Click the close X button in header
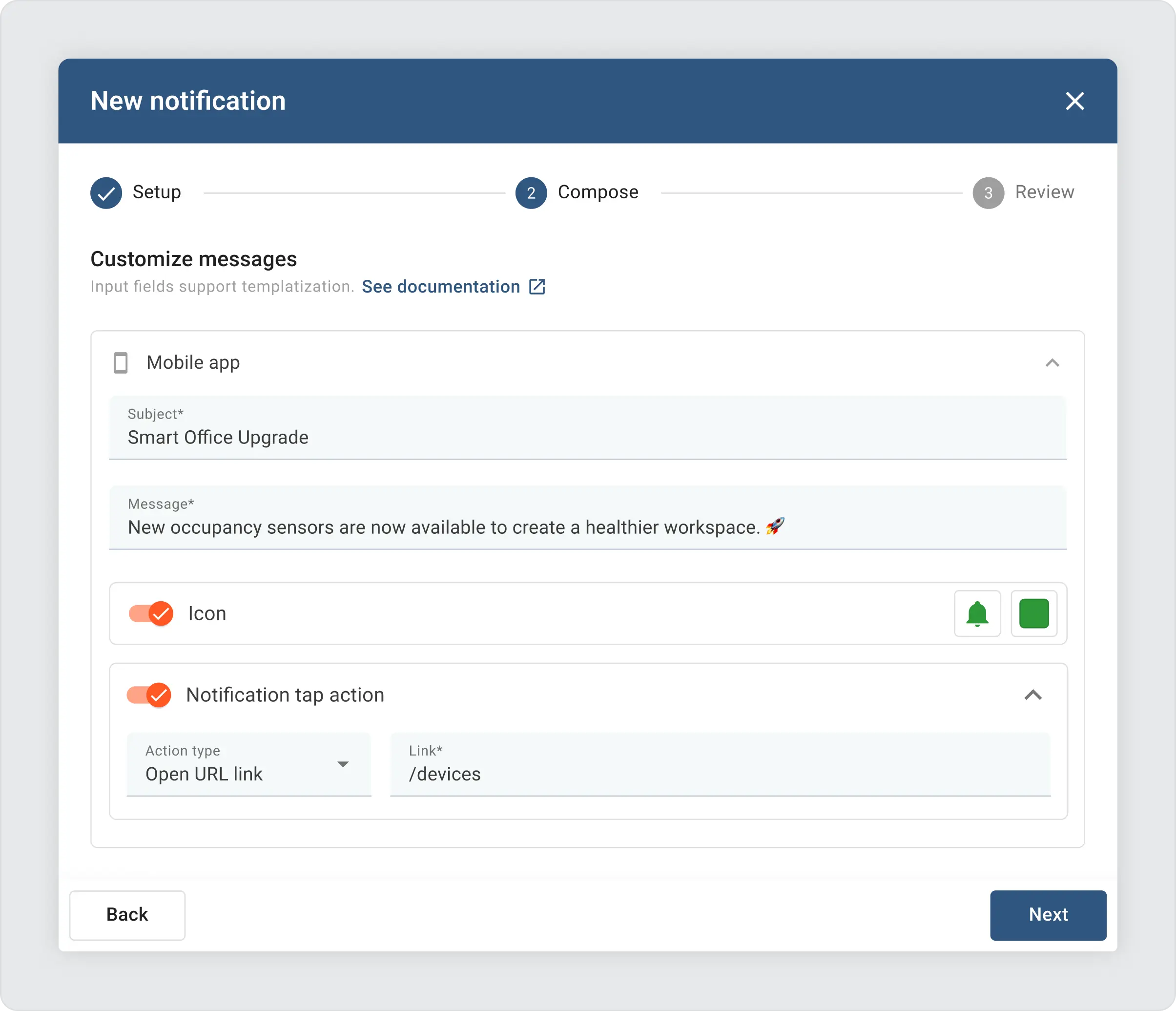This screenshot has height=1011, width=1176. 1075,100
